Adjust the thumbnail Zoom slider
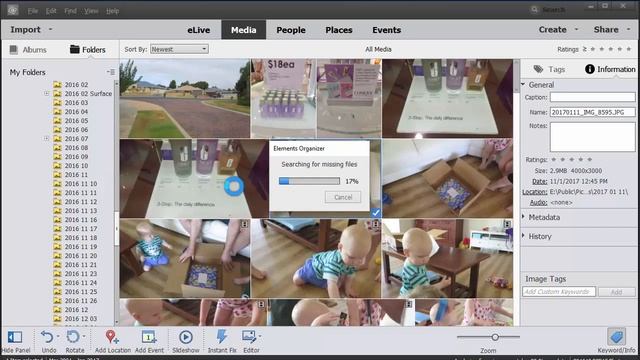 click(x=495, y=337)
